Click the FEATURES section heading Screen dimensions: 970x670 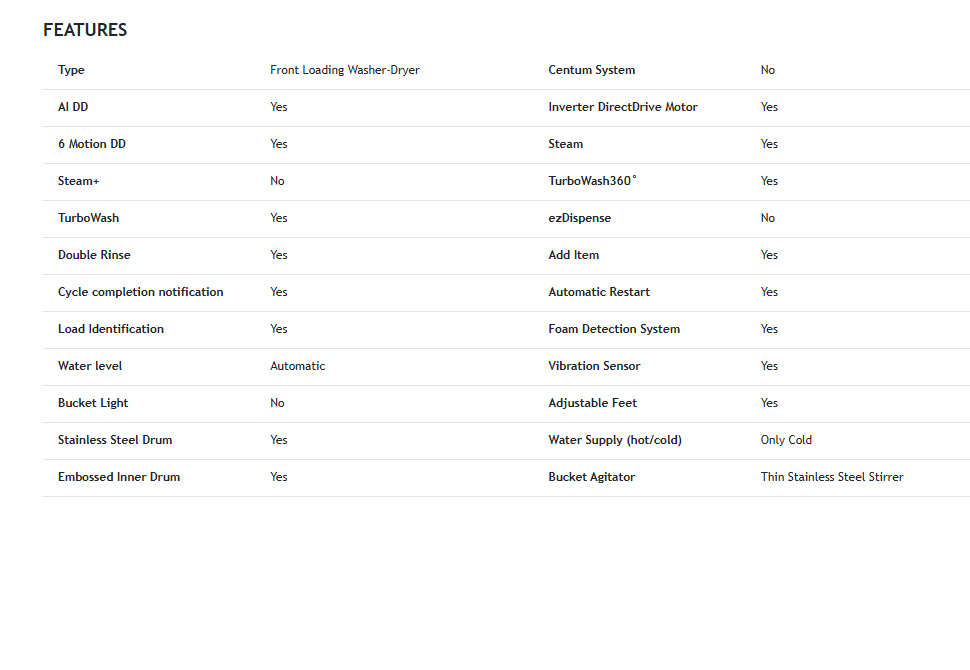point(85,30)
